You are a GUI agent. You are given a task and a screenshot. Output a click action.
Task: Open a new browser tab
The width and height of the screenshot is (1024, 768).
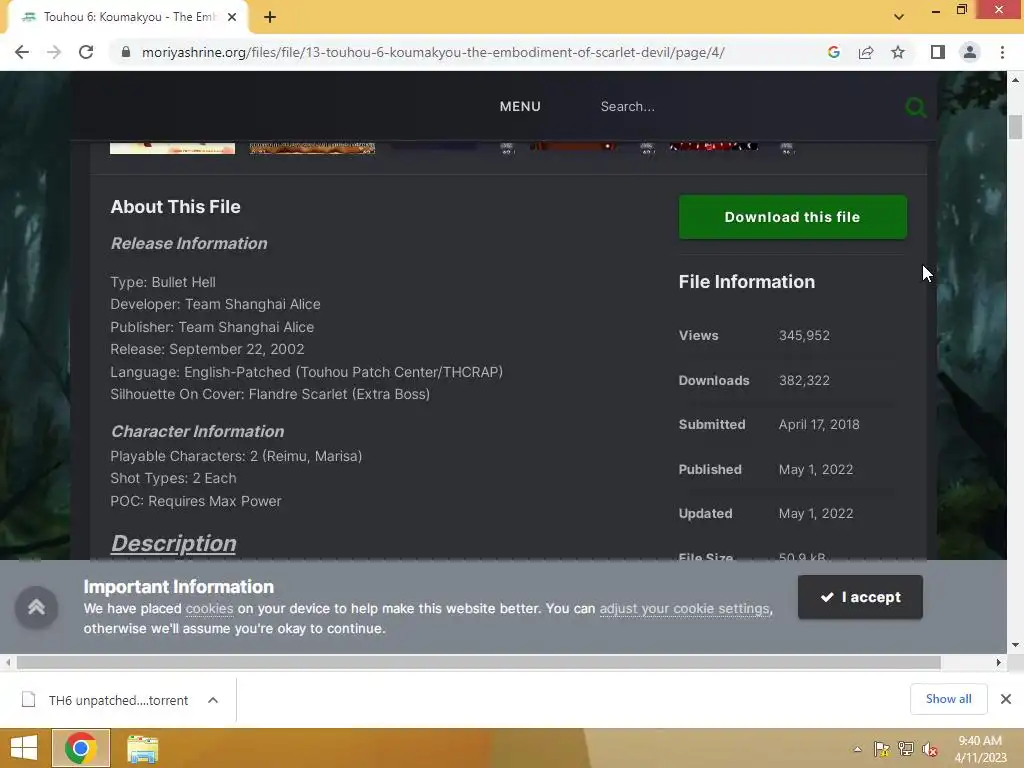tap(270, 17)
